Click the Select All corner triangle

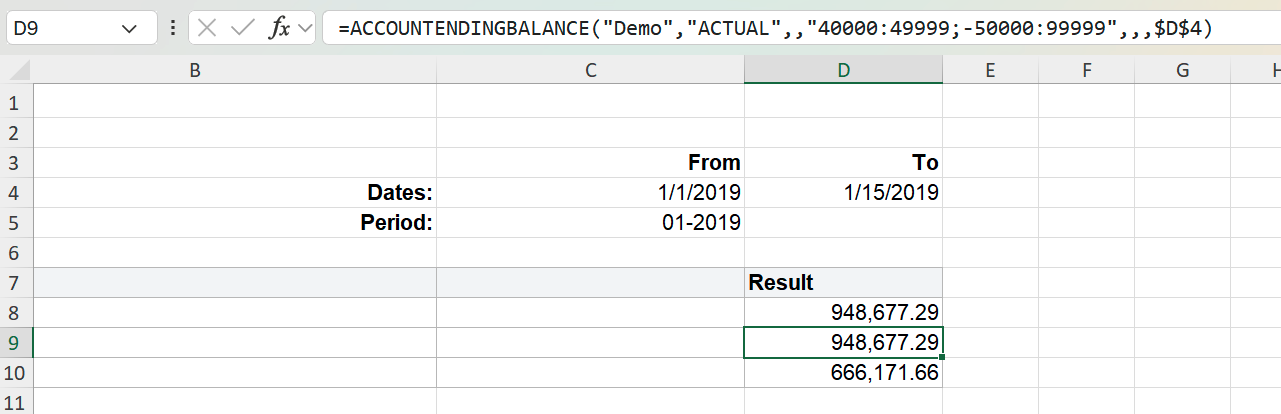coord(17,70)
